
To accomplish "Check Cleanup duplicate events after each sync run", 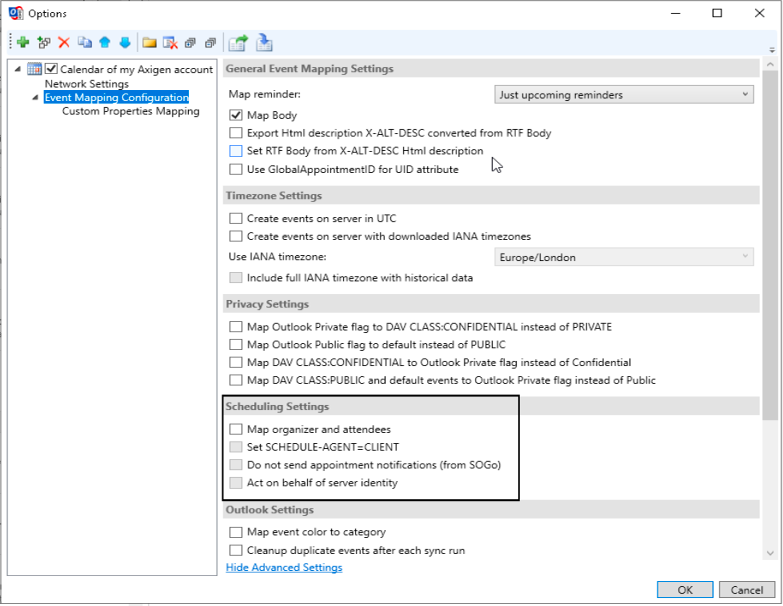I will click(x=236, y=550).
